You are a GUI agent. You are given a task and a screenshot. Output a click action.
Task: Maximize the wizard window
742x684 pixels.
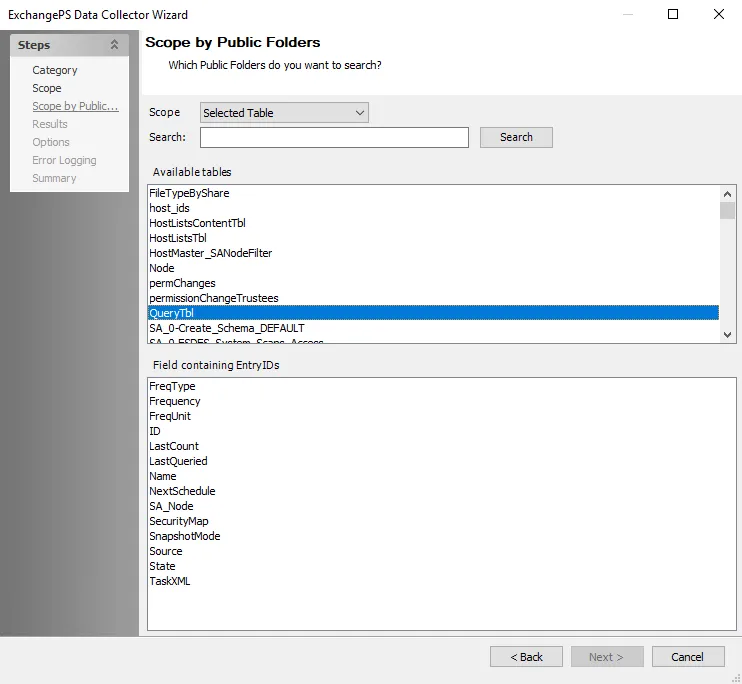tap(673, 14)
